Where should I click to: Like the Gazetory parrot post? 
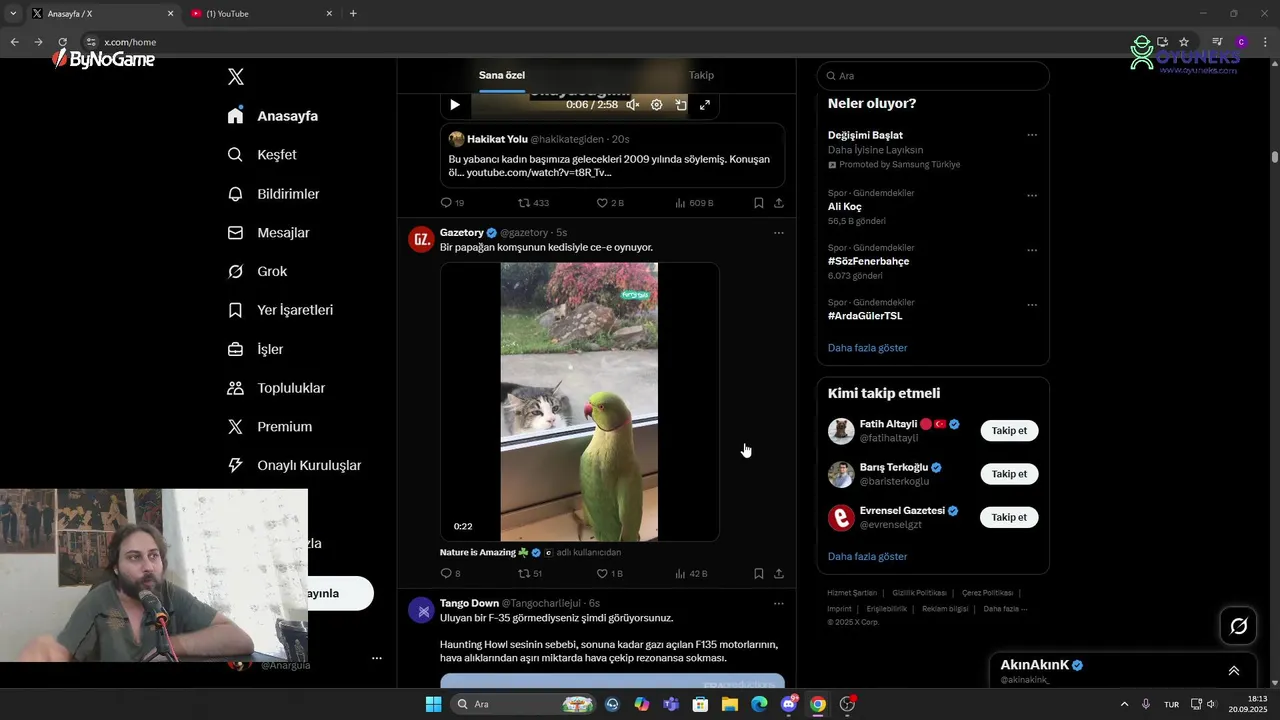pos(609,574)
